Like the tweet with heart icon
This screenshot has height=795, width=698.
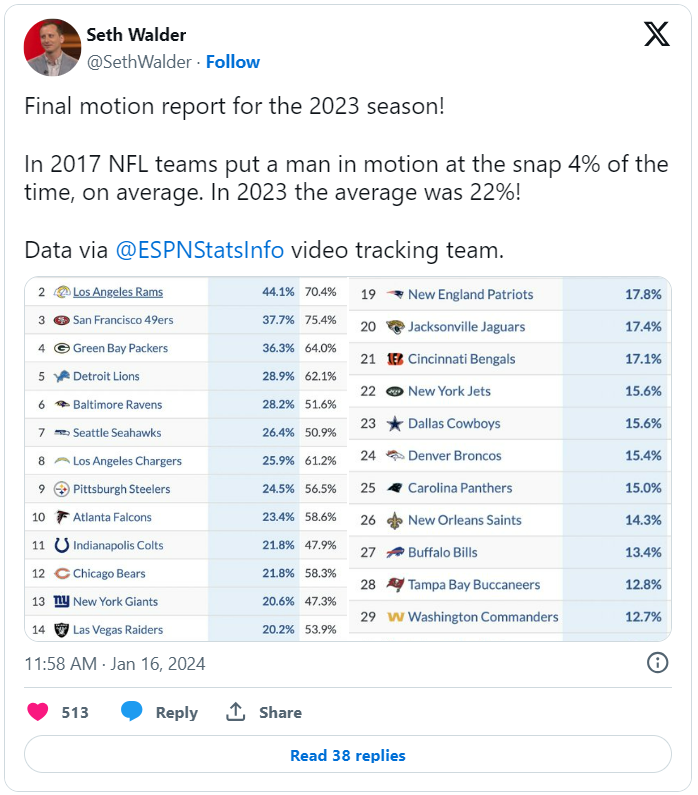click(x=37, y=712)
